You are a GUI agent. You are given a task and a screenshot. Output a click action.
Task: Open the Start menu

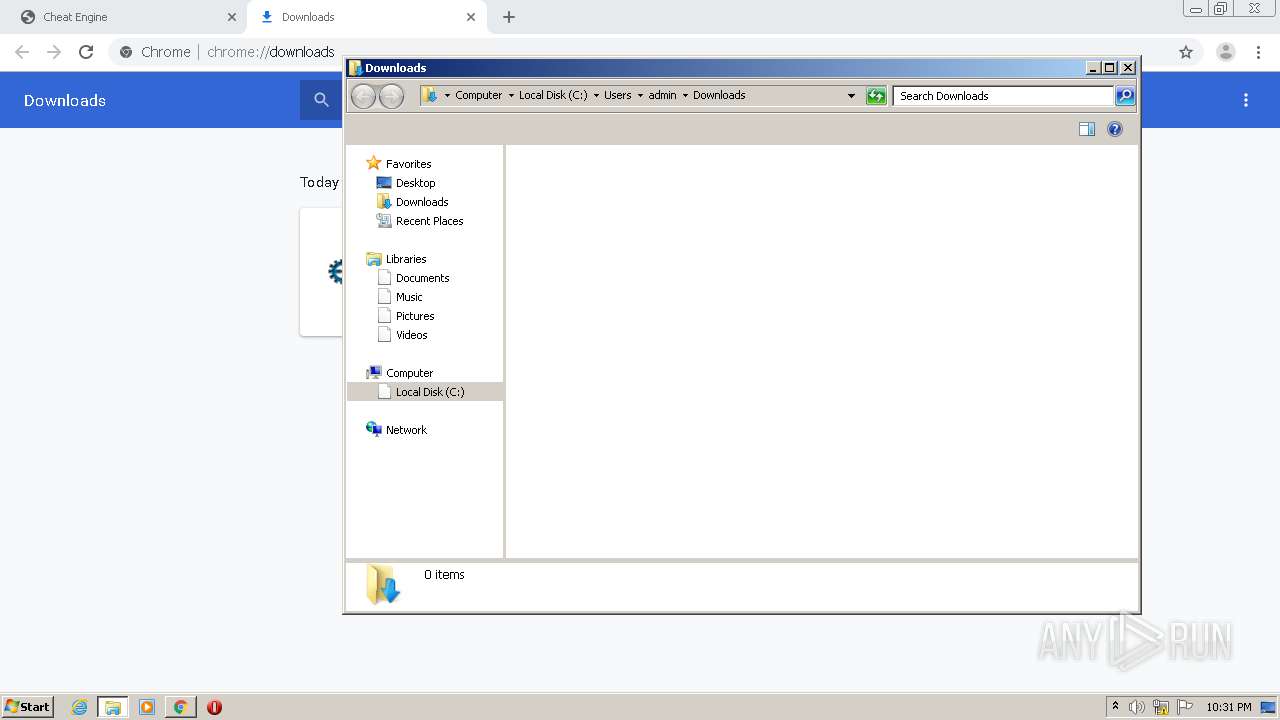point(28,707)
